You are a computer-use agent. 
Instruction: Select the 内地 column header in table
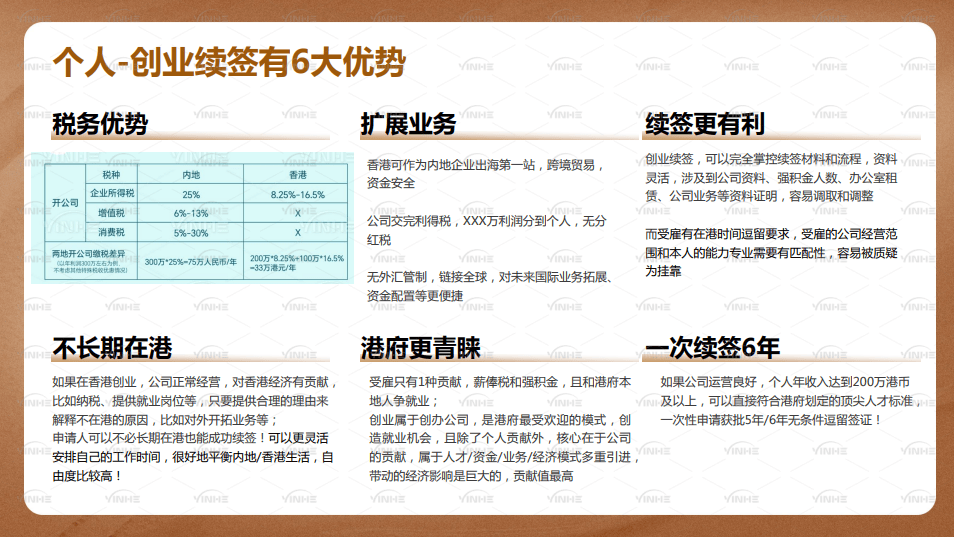click(x=190, y=174)
